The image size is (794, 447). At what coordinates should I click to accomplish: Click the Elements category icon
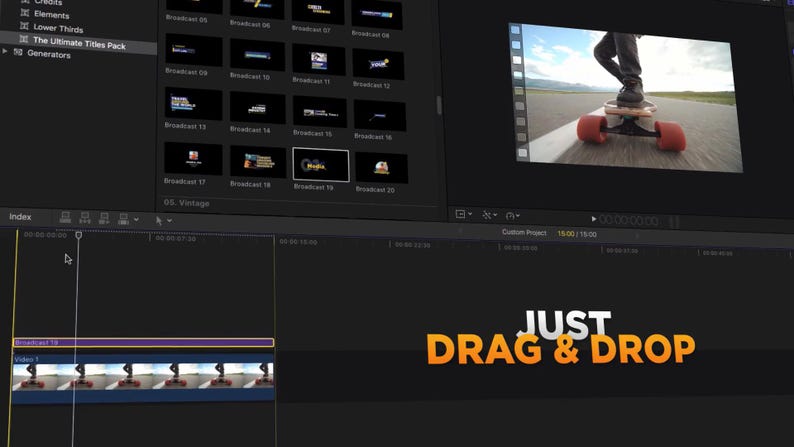click(x=24, y=13)
